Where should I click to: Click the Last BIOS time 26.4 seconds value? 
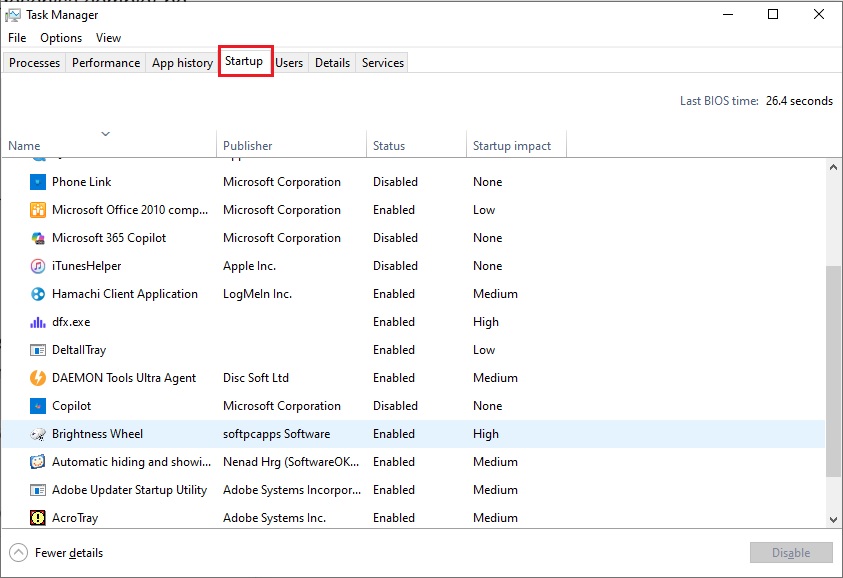(x=799, y=101)
